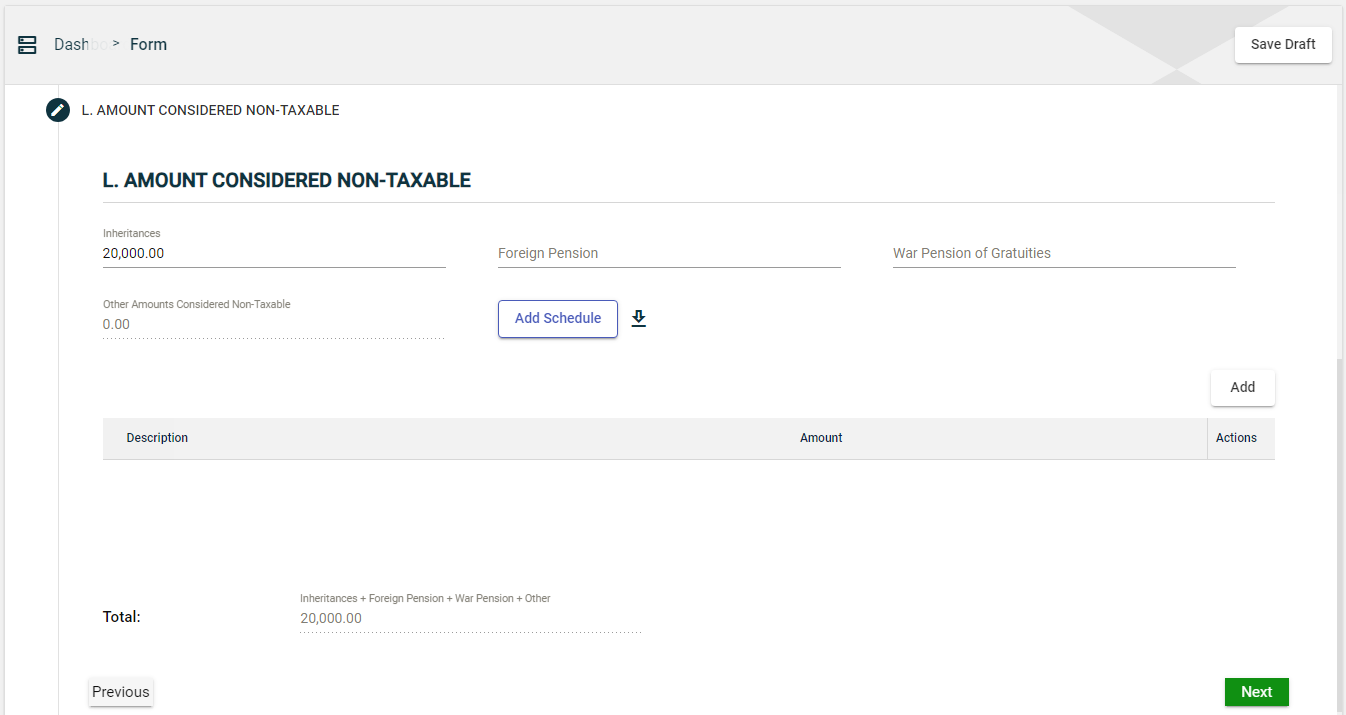Screen dimensions: 1346x715
Task: Click the pencil edit step icon
Action: click(x=58, y=110)
